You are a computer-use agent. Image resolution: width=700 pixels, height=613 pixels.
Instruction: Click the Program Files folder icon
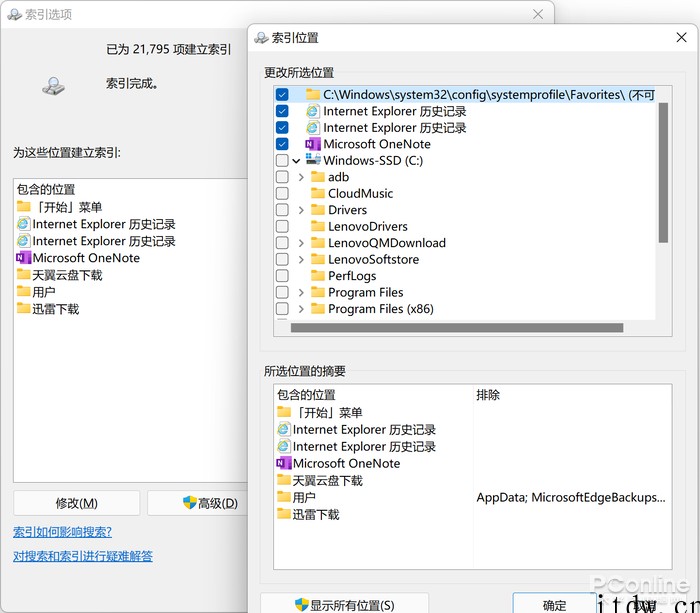[x=317, y=292]
